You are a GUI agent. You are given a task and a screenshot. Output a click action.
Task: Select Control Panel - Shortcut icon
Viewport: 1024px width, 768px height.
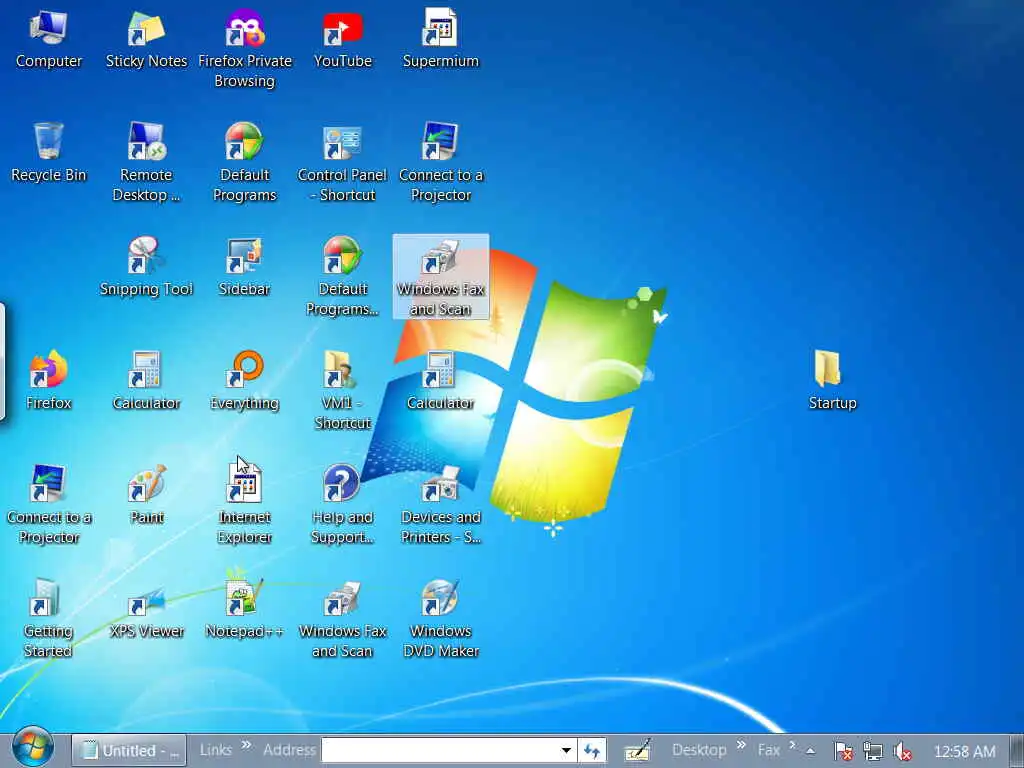(x=342, y=163)
